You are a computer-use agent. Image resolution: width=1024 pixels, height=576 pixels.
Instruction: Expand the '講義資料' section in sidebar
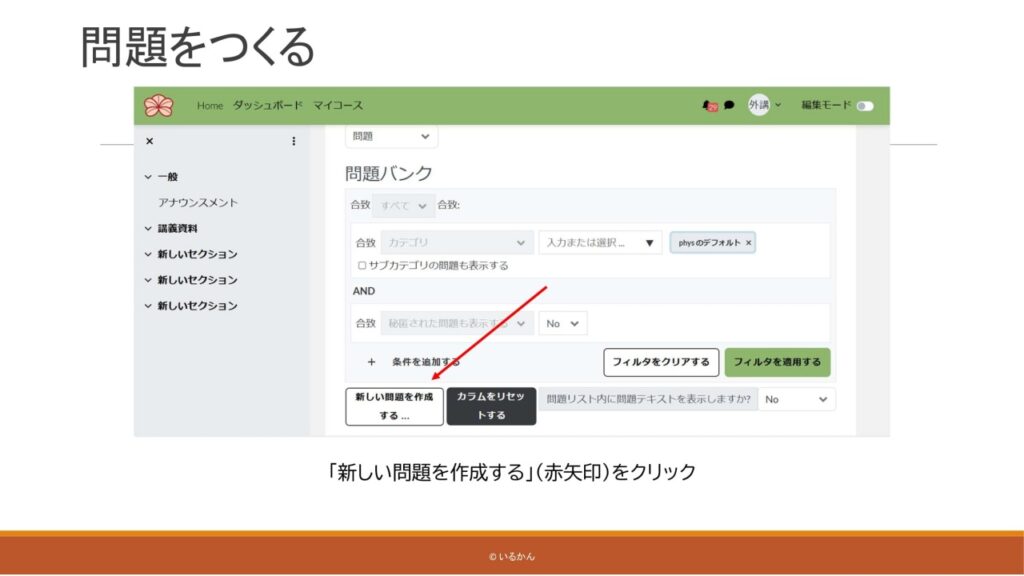point(148,228)
